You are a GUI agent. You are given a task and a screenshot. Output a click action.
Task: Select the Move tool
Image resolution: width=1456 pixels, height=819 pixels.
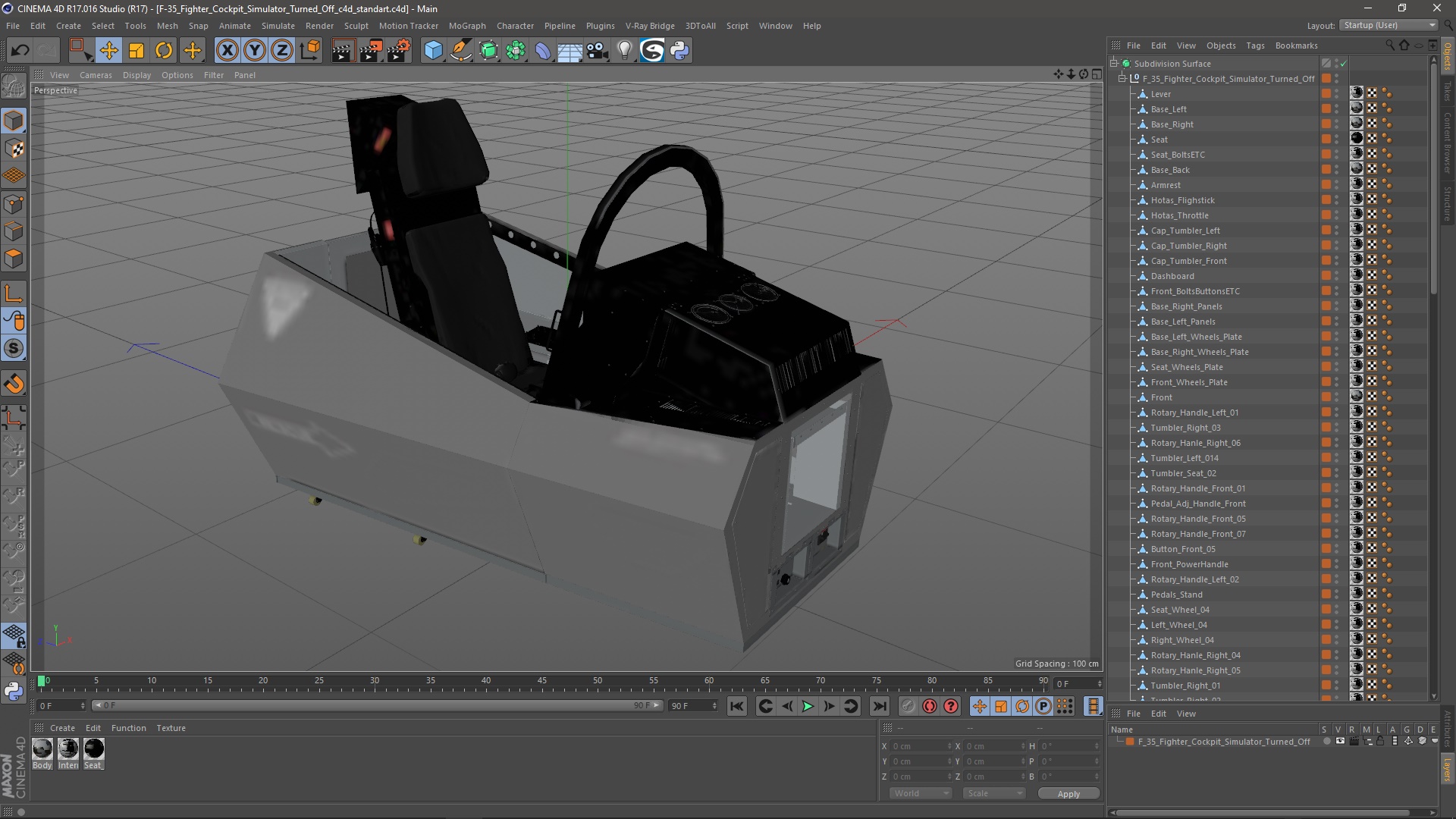point(108,51)
